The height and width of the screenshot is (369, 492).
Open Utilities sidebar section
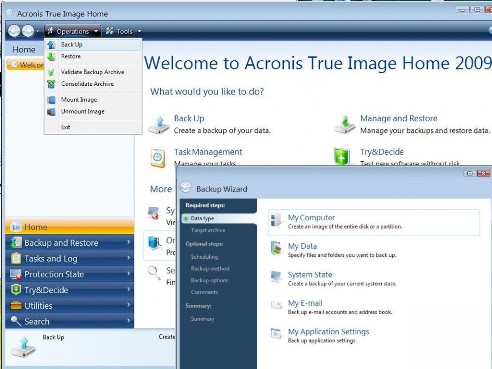[70, 305]
